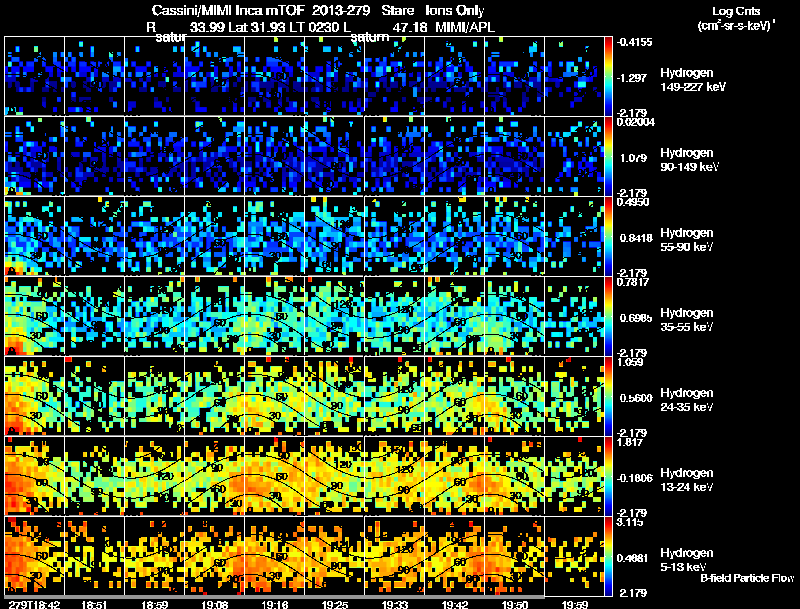Select the 'Hydrogen 13-24 keV' row label
Viewport: 800px width, 609px height.
click(x=686, y=480)
